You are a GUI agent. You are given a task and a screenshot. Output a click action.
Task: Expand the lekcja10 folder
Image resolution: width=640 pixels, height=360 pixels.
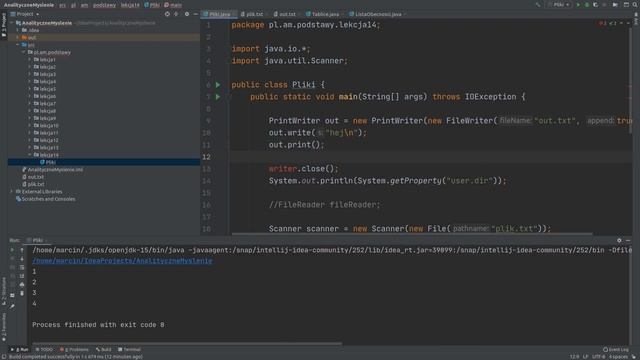(x=30, y=125)
